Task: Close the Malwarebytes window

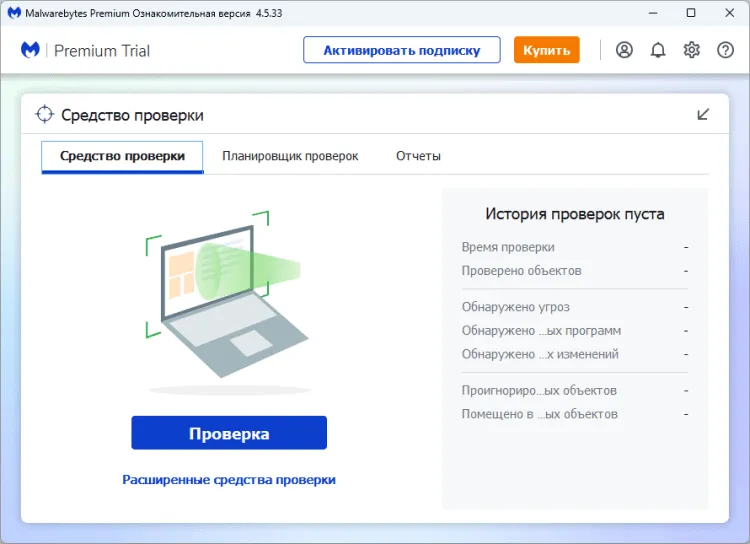Action: [729, 13]
